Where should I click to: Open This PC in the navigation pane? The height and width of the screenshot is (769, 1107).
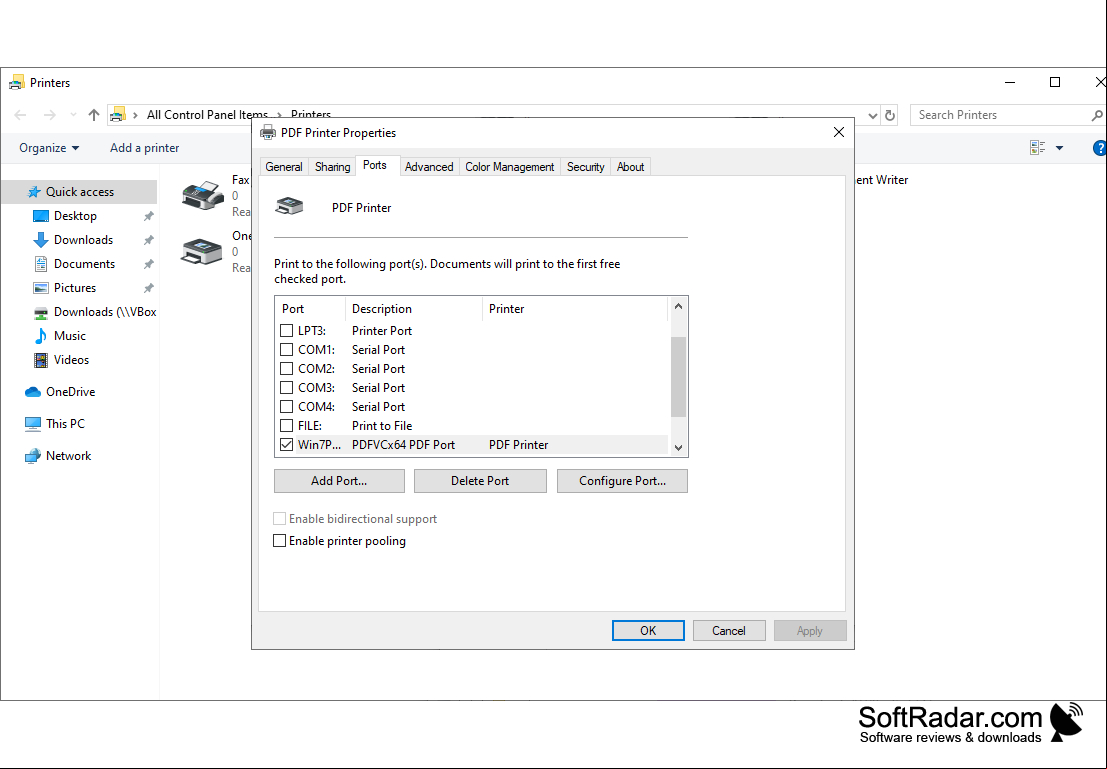pos(54,424)
